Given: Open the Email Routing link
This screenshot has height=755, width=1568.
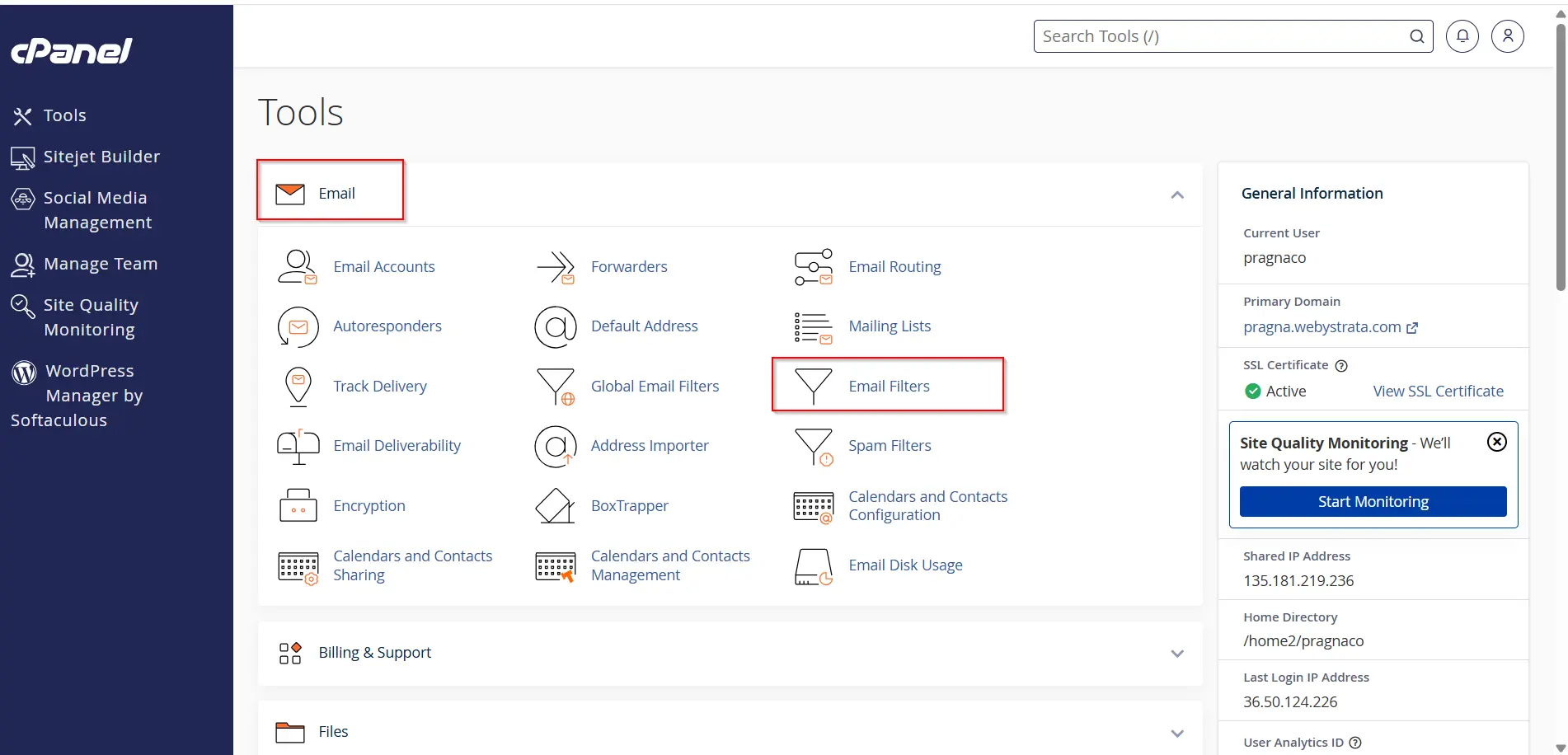Looking at the screenshot, I should tap(894, 267).
